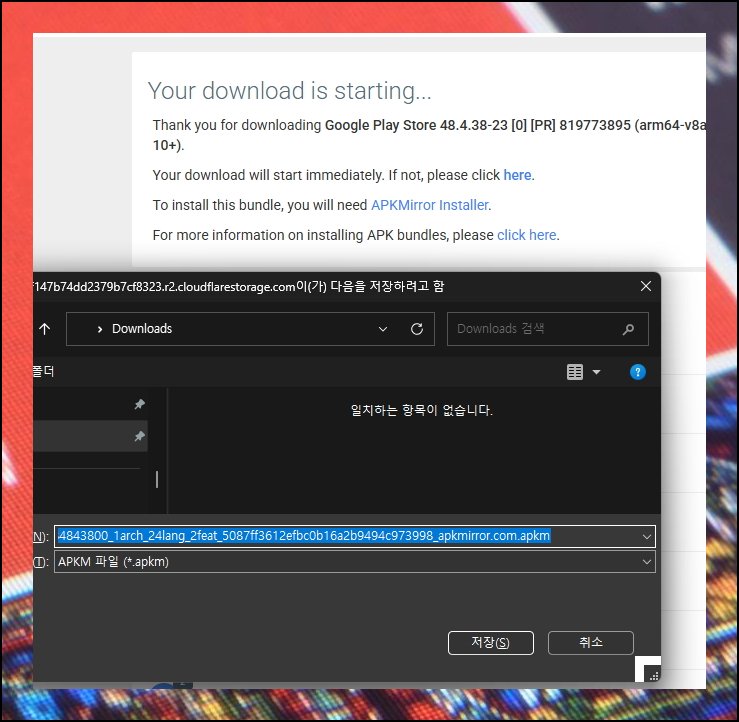Screen dimensions: 739x722
Task: Click the 'Your download is starting...' heading
Action: (x=289, y=90)
